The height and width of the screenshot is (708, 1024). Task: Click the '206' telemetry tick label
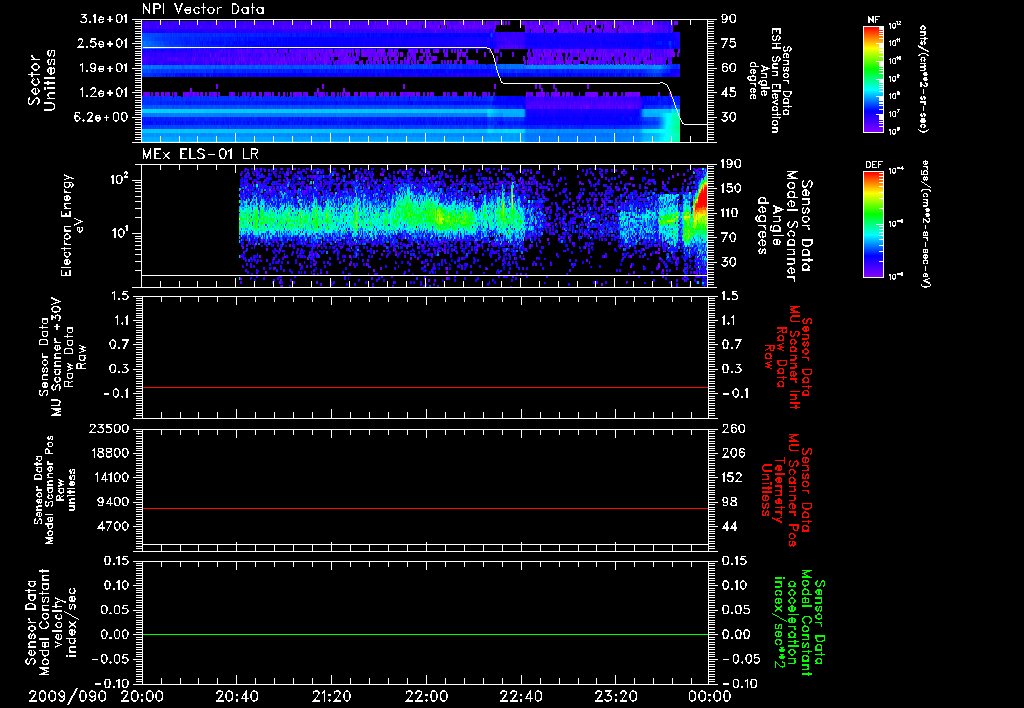(732, 453)
